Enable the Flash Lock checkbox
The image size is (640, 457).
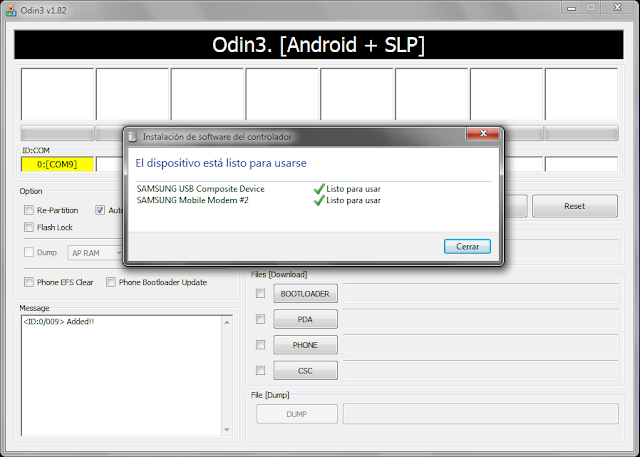pyautogui.click(x=29, y=227)
